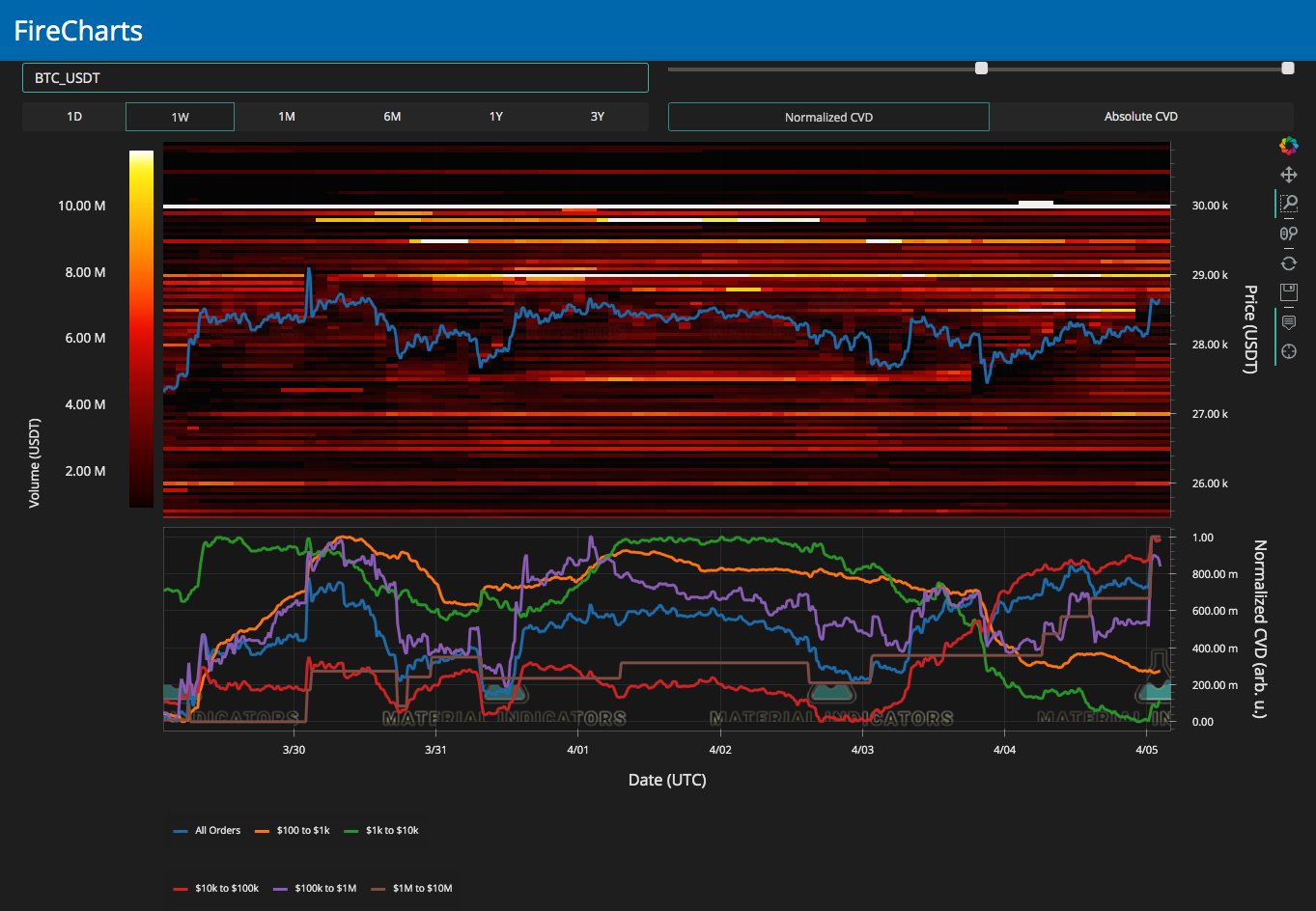Click the 4/04 date axis label
The width and height of the screenshot is (1316, 911).
pos(1004,750)
